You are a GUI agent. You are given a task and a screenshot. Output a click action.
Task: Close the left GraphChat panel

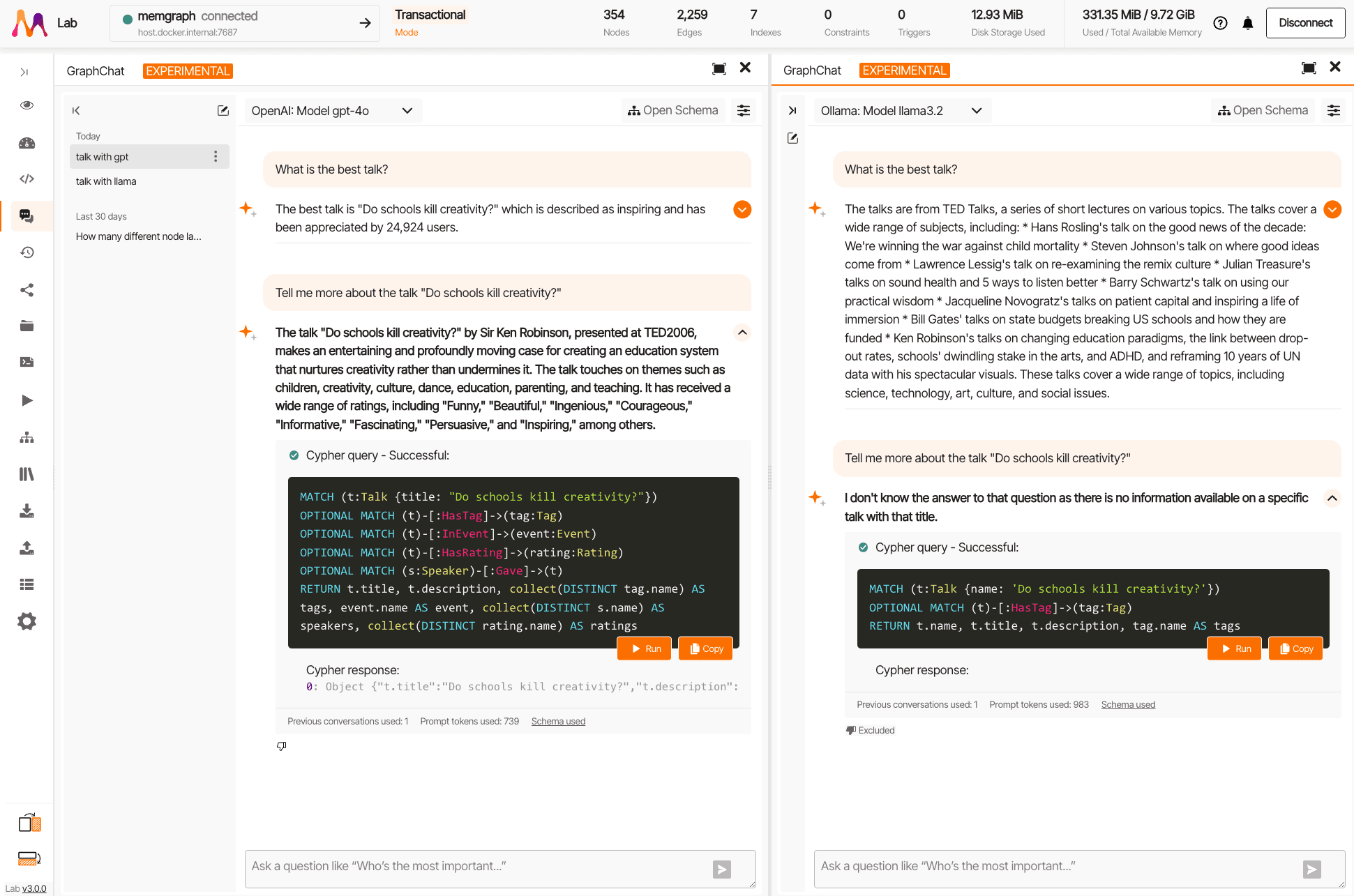pos(745,68)
